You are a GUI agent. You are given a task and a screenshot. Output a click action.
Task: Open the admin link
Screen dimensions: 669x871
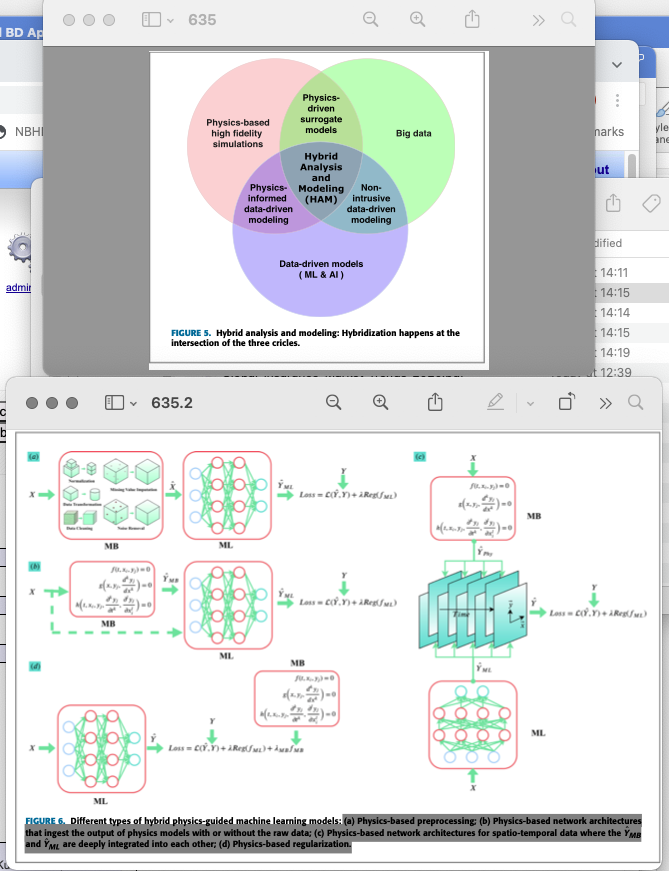[18, 288]
